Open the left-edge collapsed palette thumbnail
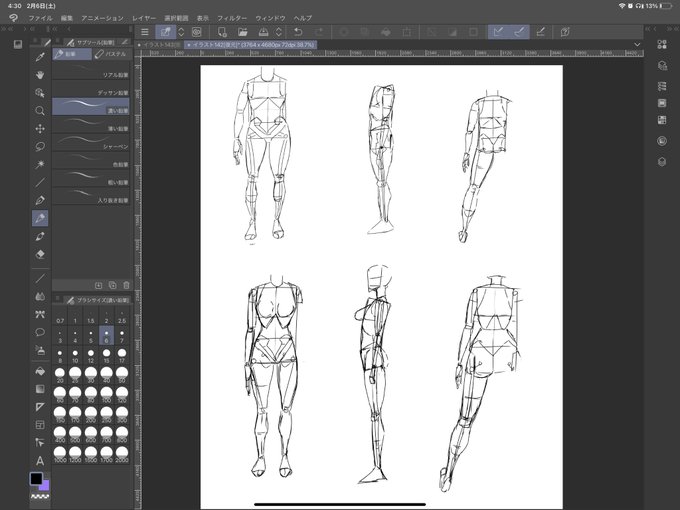The height and width of the screenshot is (510, 680). point(18,44)
